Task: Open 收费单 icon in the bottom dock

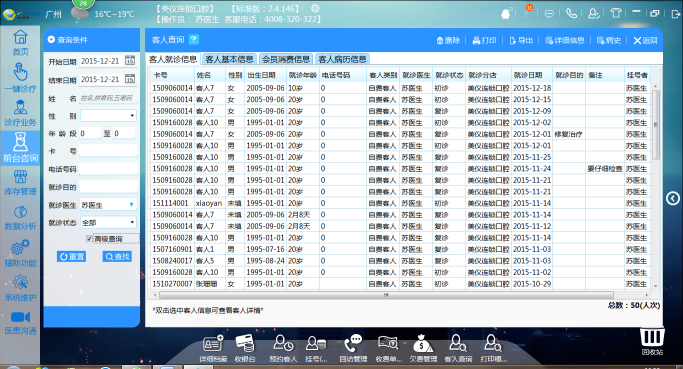Action: (388, 349)
